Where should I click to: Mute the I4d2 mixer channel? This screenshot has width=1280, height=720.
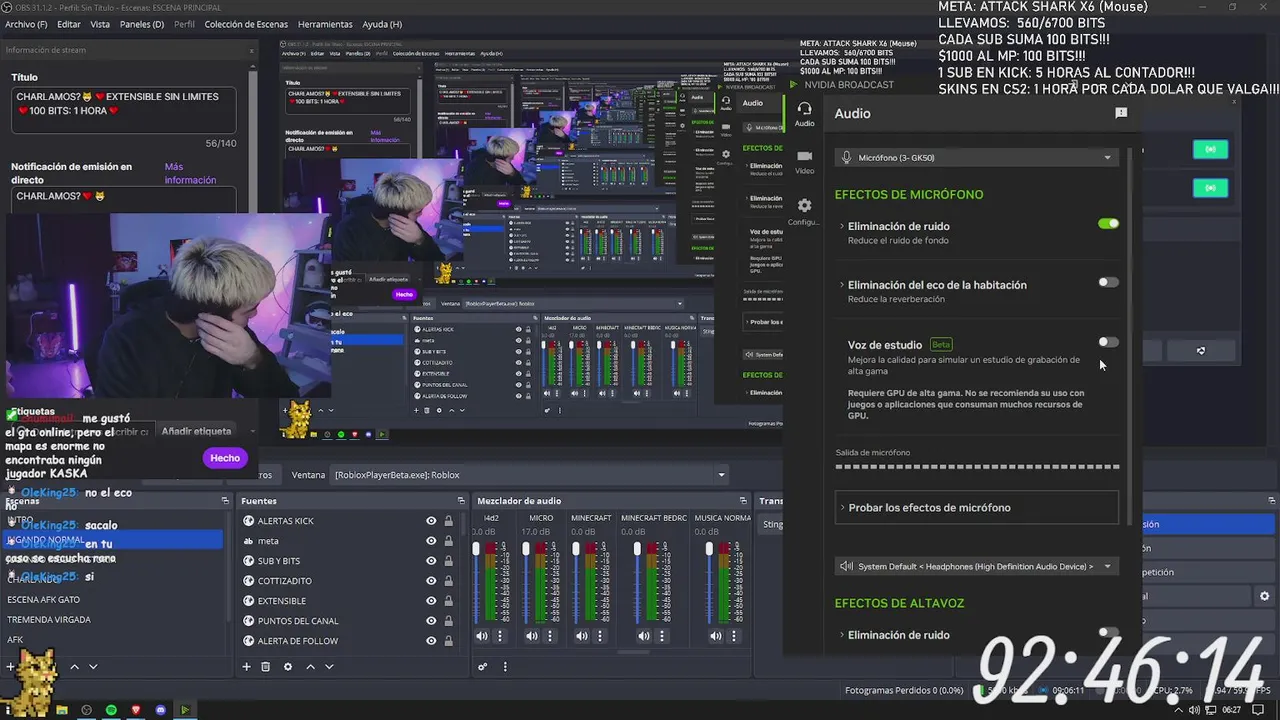tap(482, 636)
